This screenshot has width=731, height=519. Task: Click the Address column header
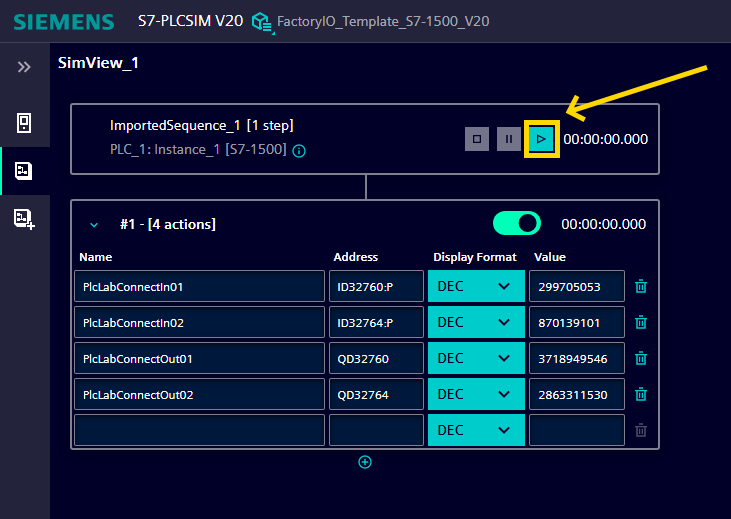[x=355, y=257]
